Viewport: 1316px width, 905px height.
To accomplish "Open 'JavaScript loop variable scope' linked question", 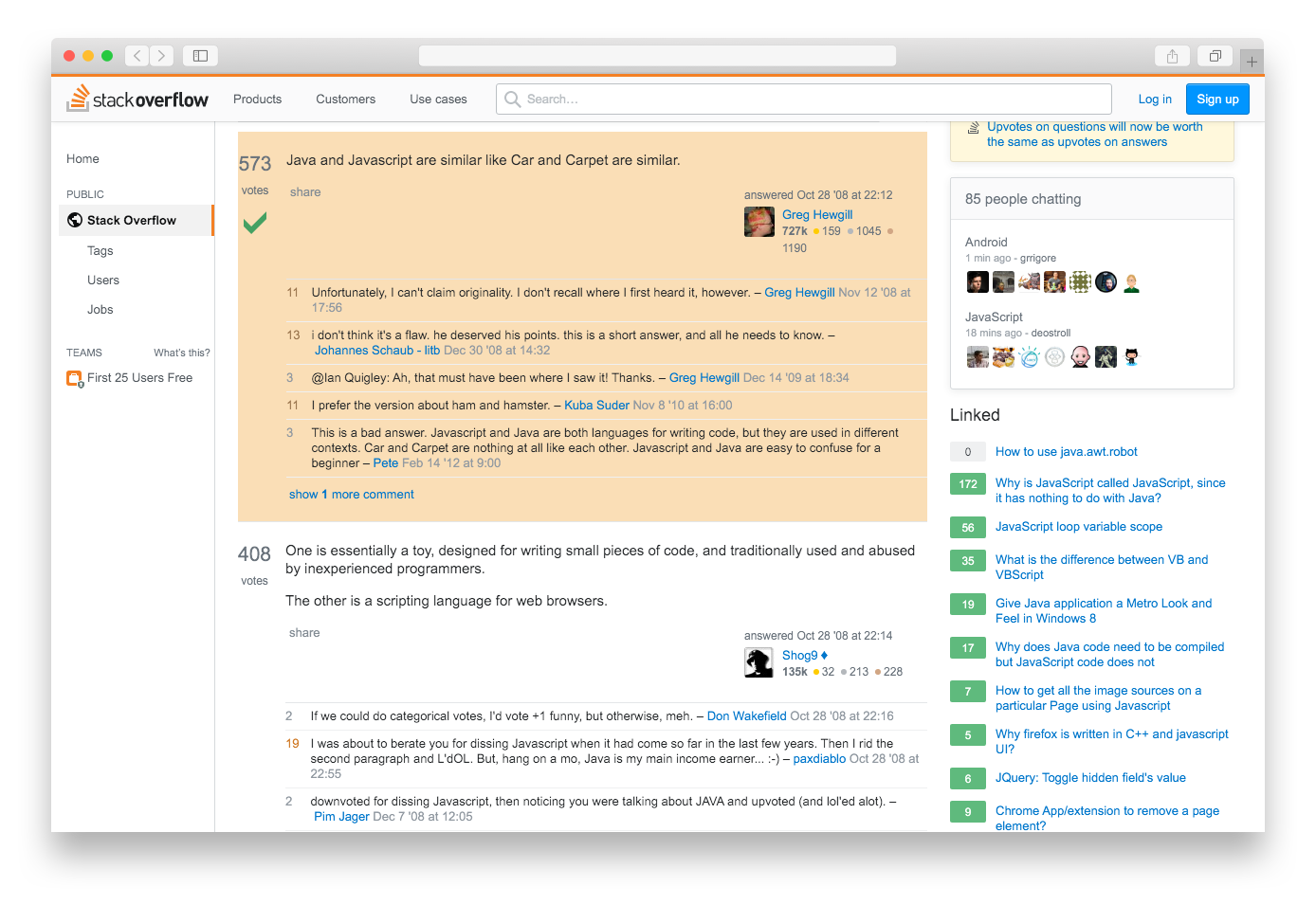I will (1078, 527).
